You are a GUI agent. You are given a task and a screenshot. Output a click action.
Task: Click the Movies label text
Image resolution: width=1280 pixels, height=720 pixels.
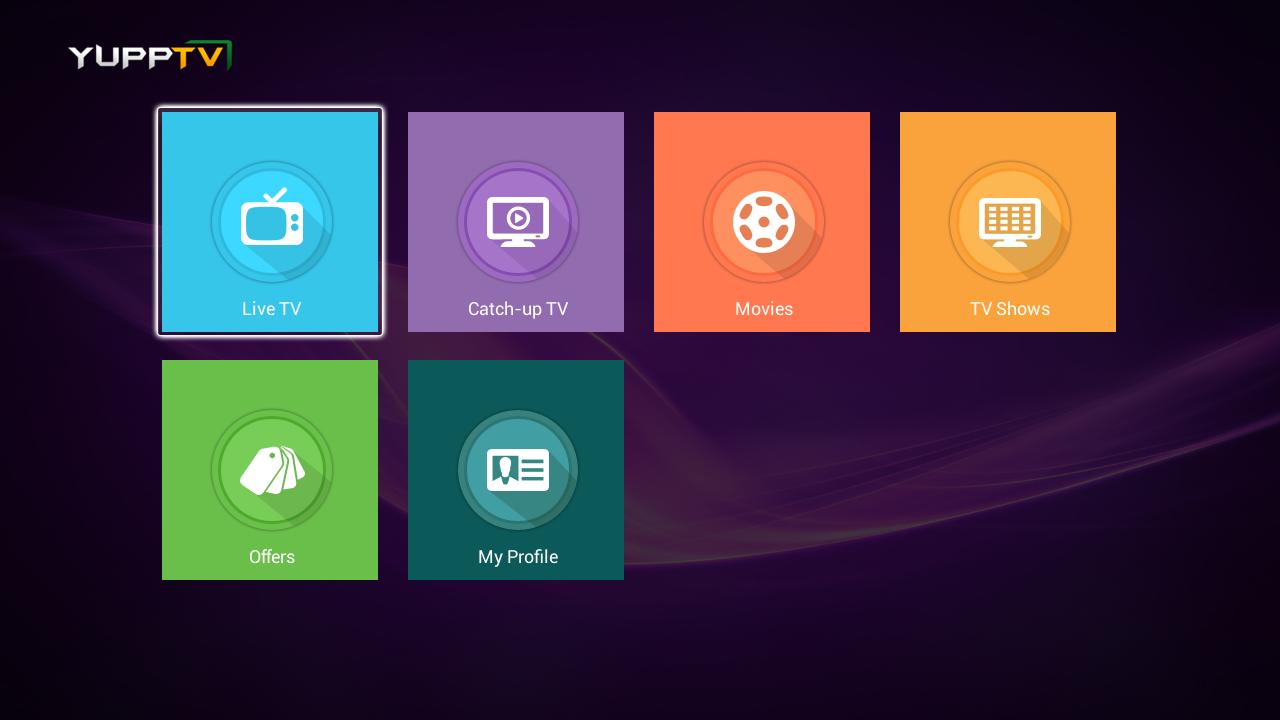(764, 309)
